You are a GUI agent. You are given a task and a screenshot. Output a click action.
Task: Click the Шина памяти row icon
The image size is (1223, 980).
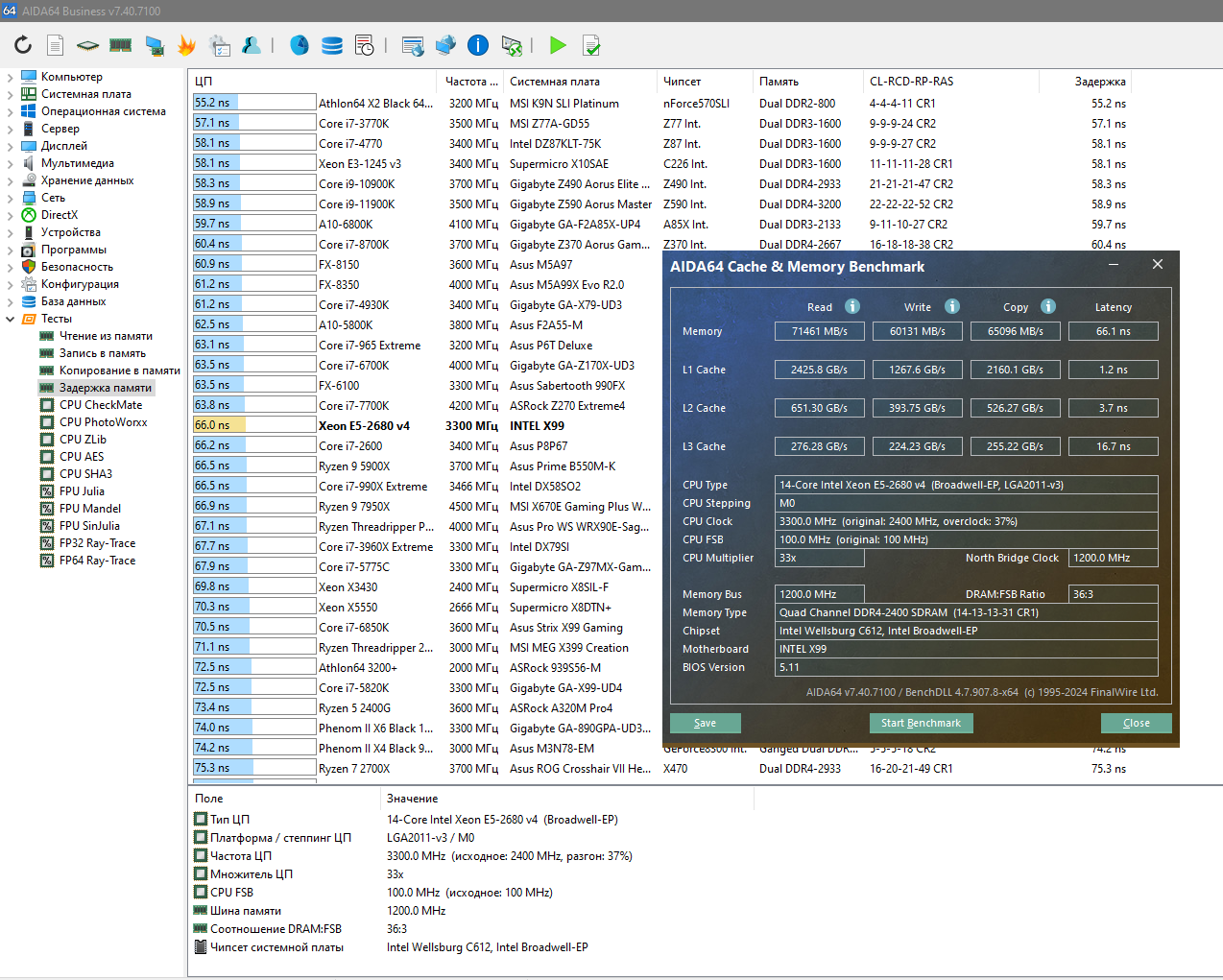click(201, 910)
